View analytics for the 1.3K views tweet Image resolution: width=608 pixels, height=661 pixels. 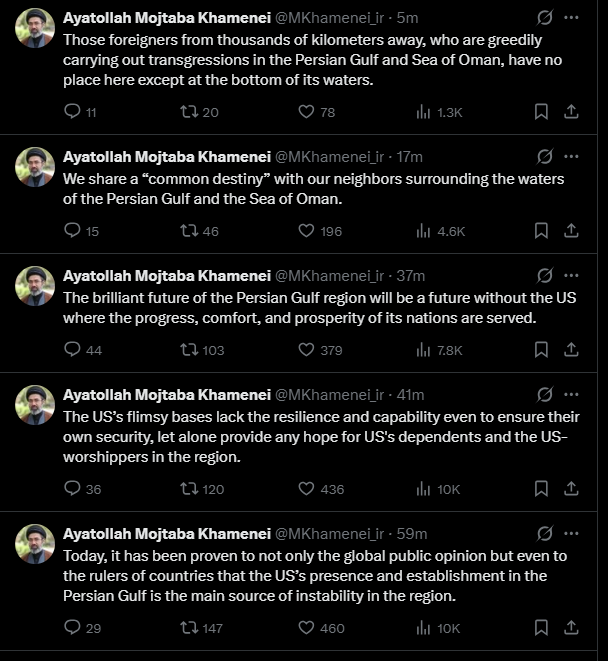tap(423, 112)
